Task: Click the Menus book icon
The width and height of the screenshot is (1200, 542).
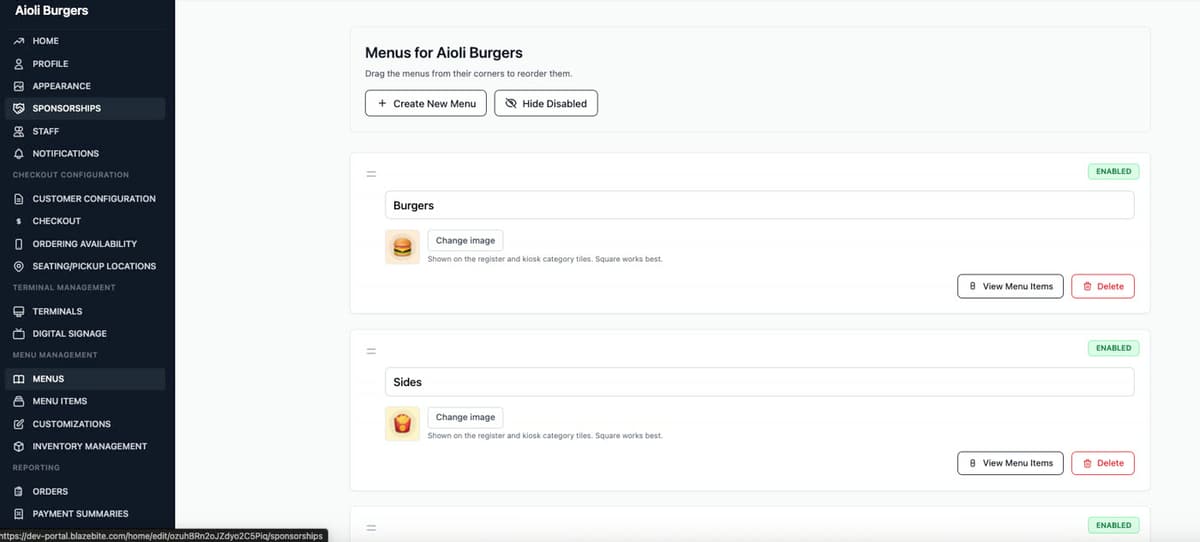Action: [x=18, y=379]
